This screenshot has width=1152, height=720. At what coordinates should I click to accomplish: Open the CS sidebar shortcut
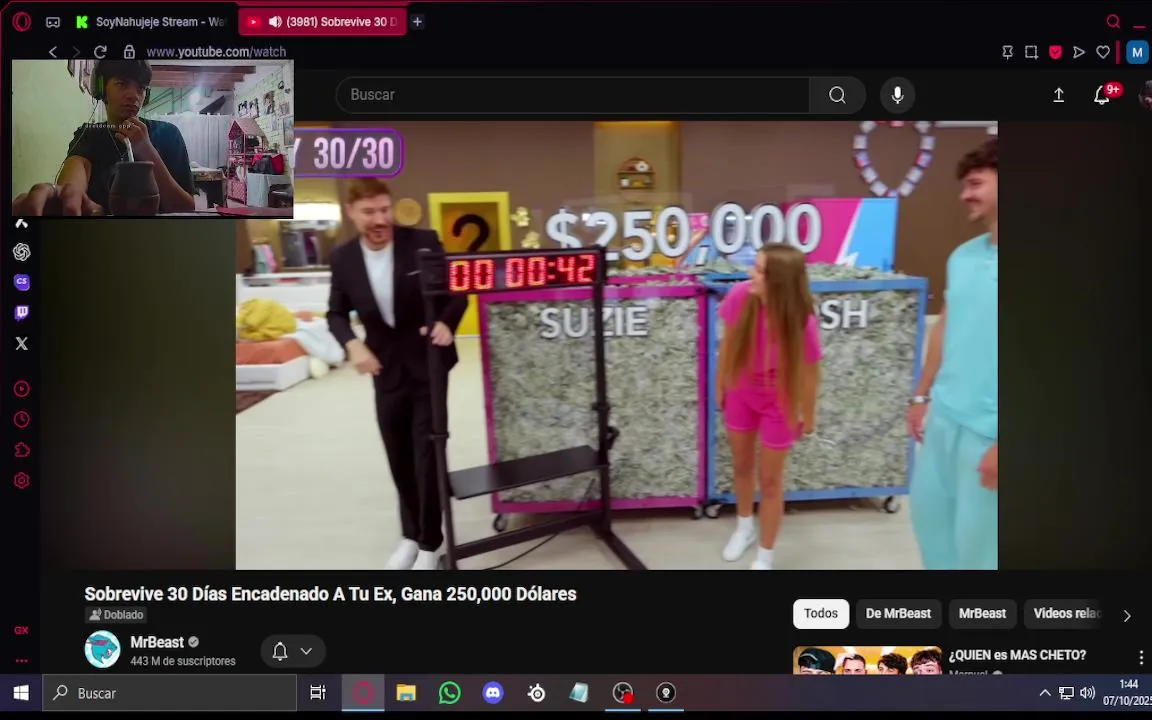(x=21, y=282)
